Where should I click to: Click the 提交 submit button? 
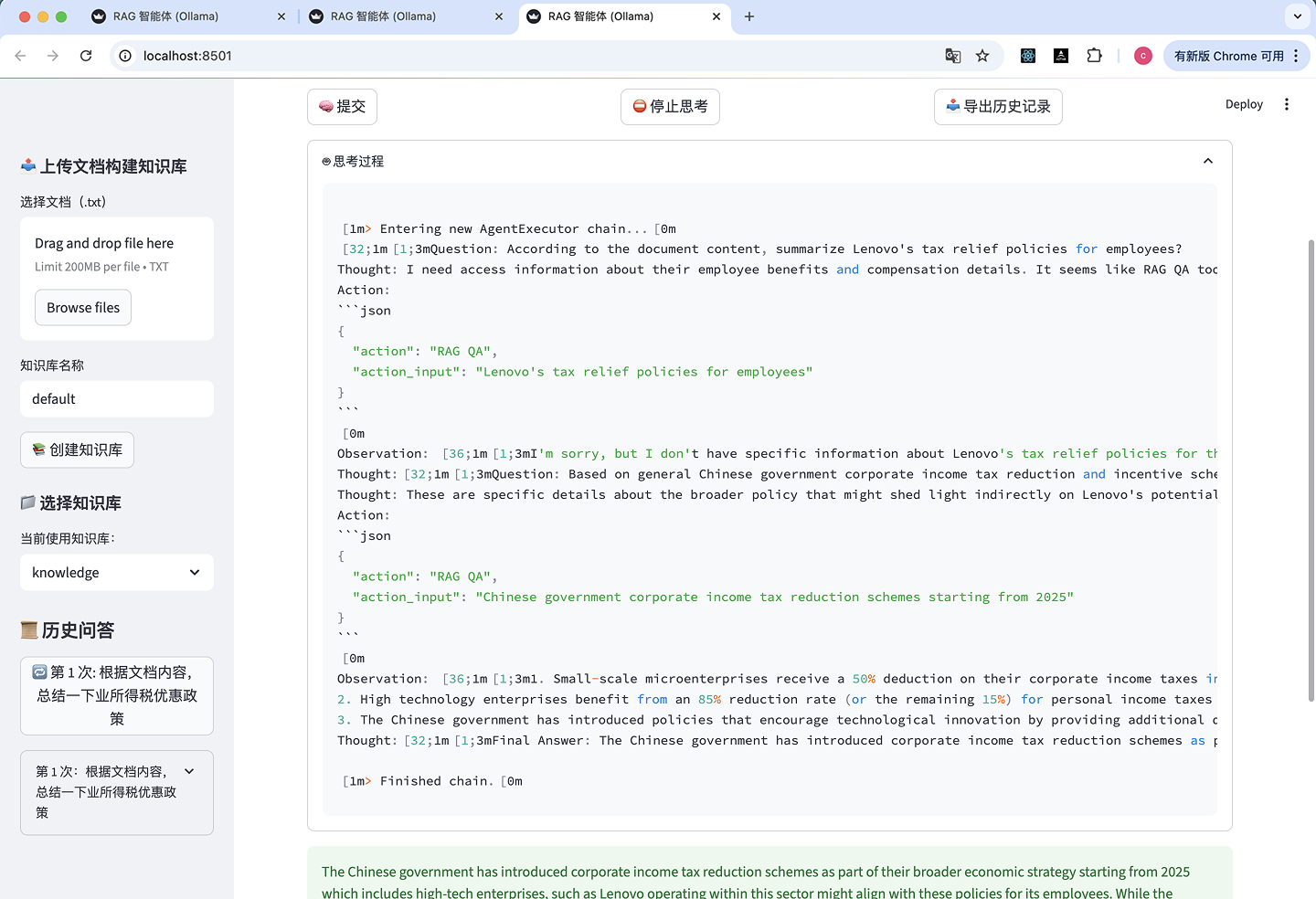[342, 107]
